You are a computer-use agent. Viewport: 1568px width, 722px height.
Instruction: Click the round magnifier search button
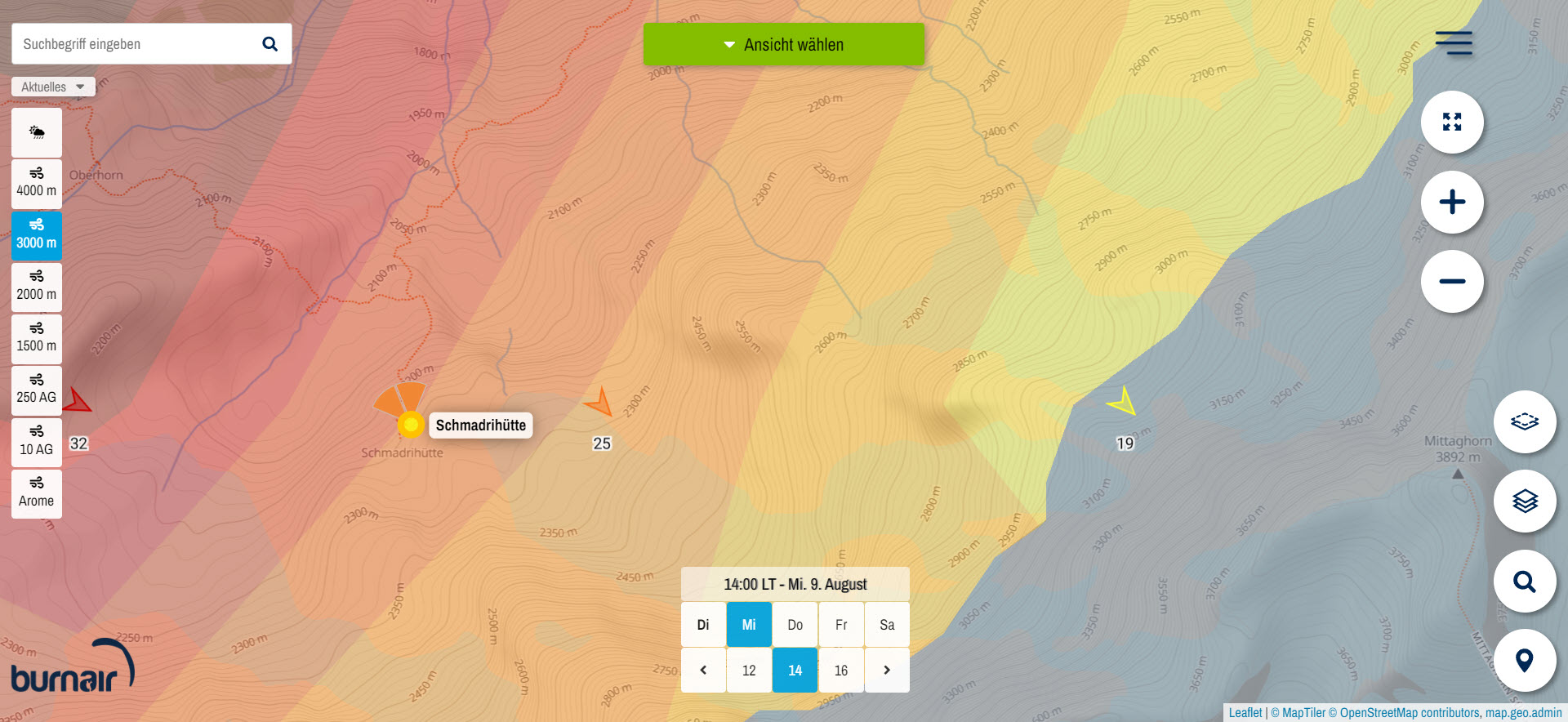pyautogui.click(x=1524, y=581)
